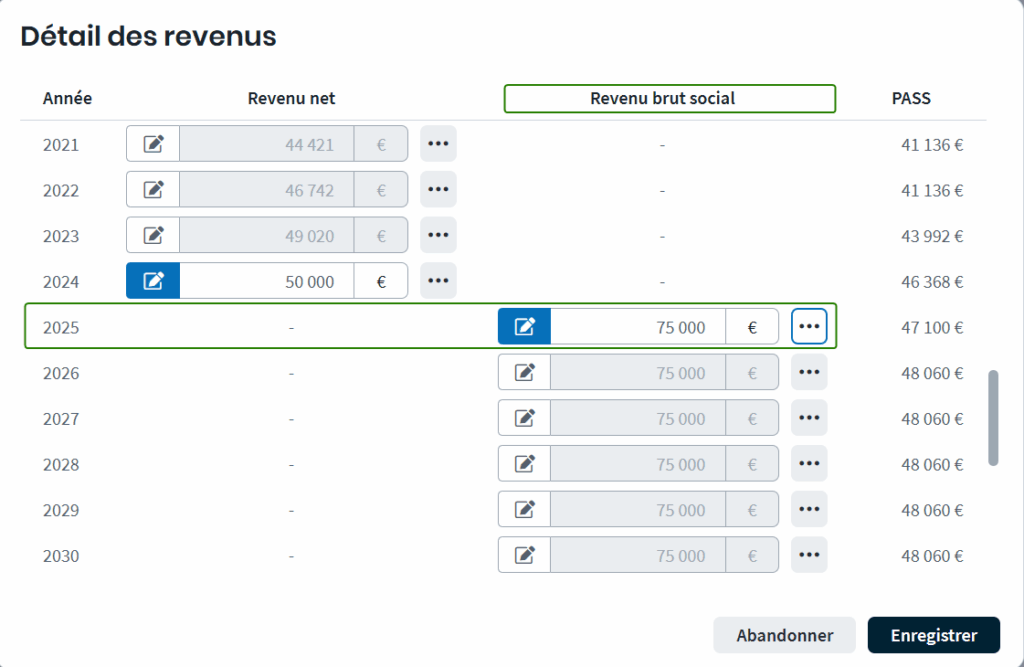Click the edit icon for 2027 gross revenue
This screenshot has width=1024, height=667.
pyautogui.click(x=524, y=419)
